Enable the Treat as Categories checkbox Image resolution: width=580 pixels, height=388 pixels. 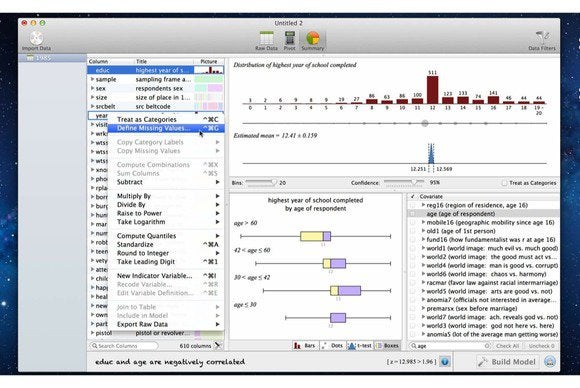(x=504, y=183)
